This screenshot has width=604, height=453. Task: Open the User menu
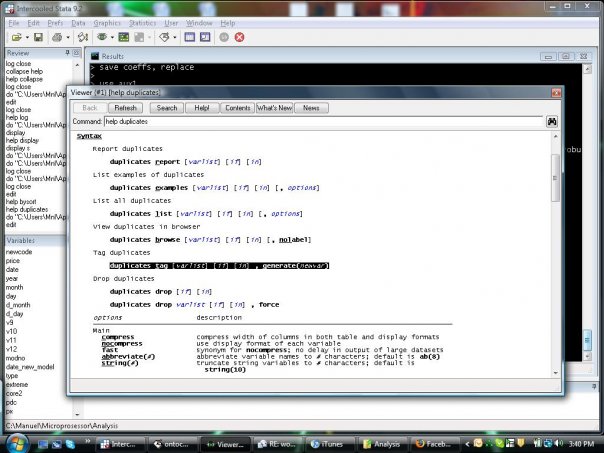pos(171,23)
